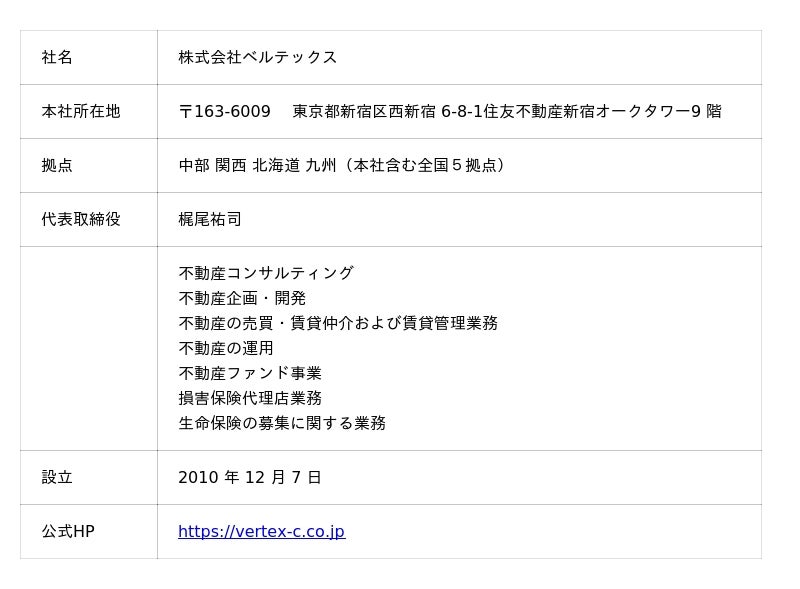Click the founding date 2010 年 12 月 7 日
800x589 pixels.
point(250,478)
